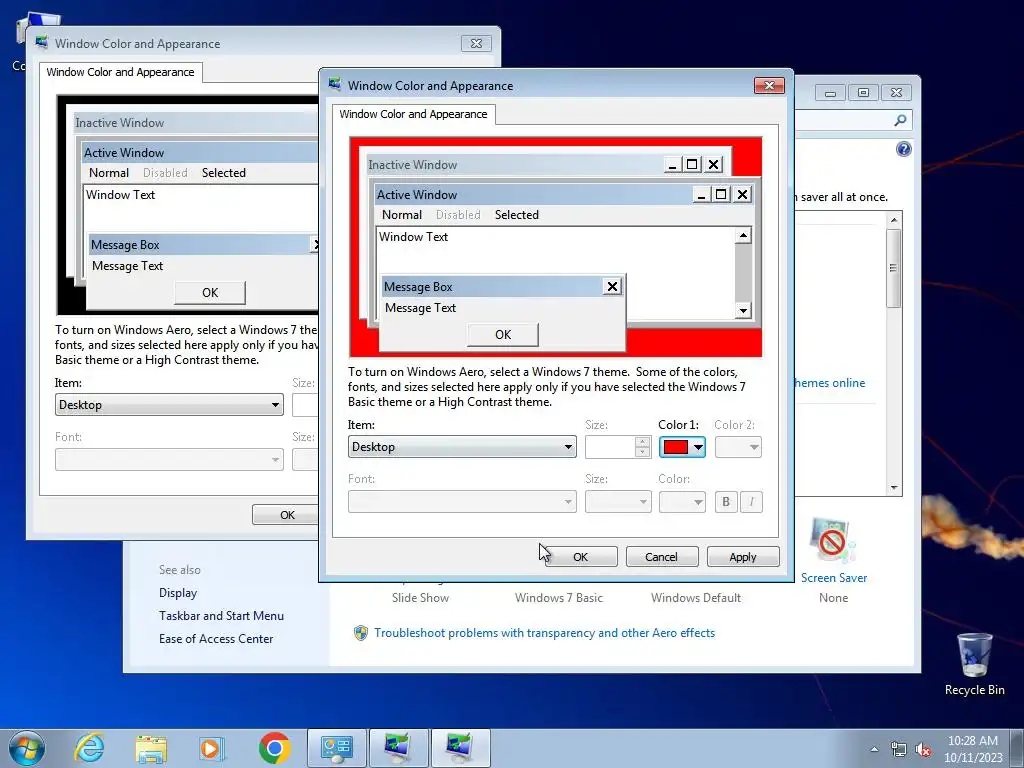Viewport: 1024px width, 768px height.
Task: Click the Message Box close X in red preview
Action: pos(612,287)
